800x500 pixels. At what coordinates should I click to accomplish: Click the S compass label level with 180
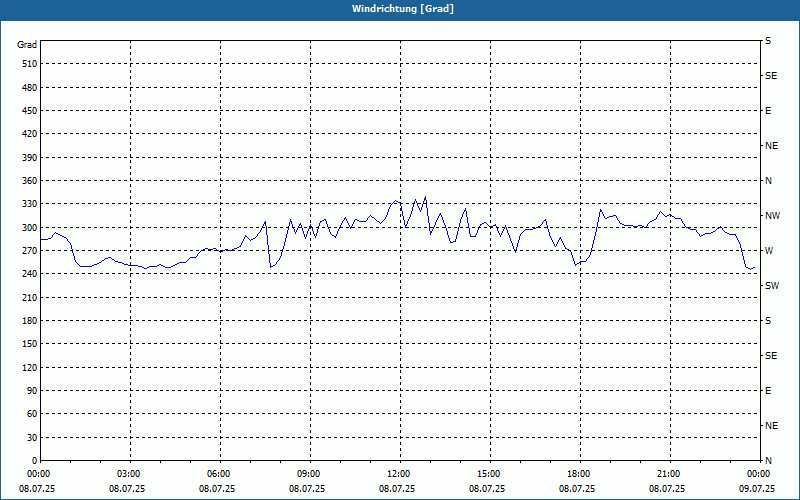click(768, 321)
